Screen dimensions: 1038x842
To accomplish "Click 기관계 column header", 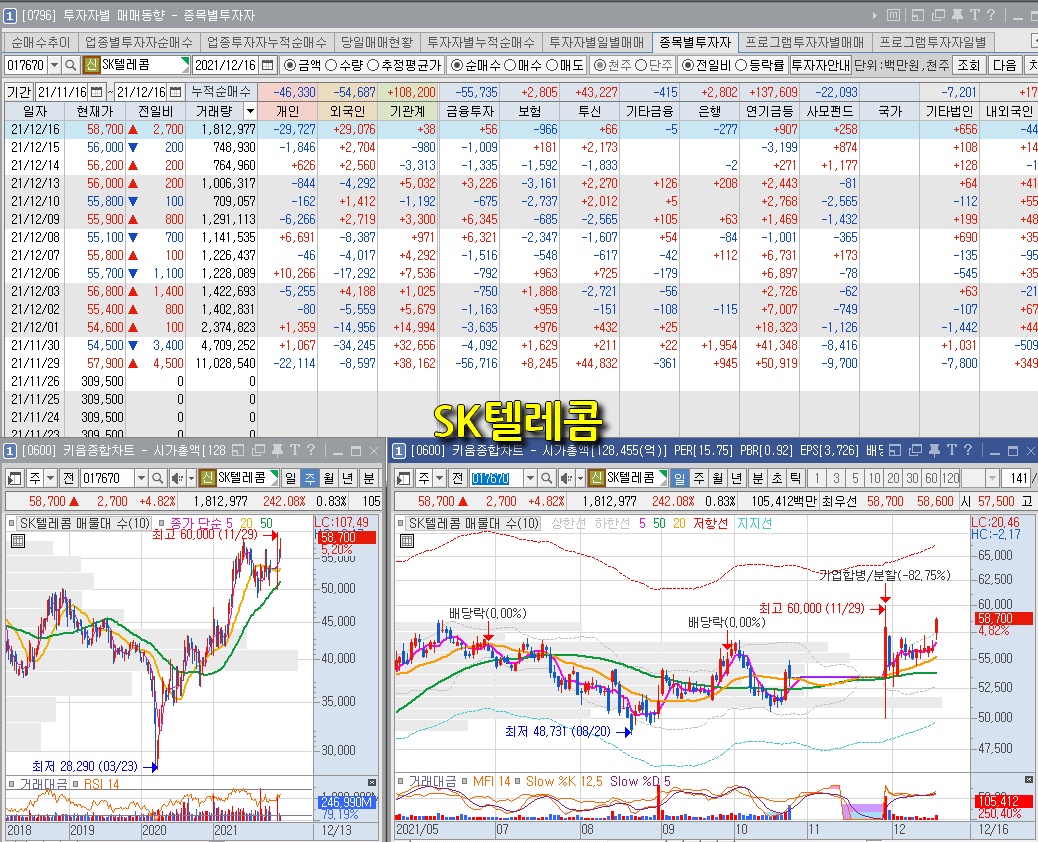I will (x=408, y=111).
